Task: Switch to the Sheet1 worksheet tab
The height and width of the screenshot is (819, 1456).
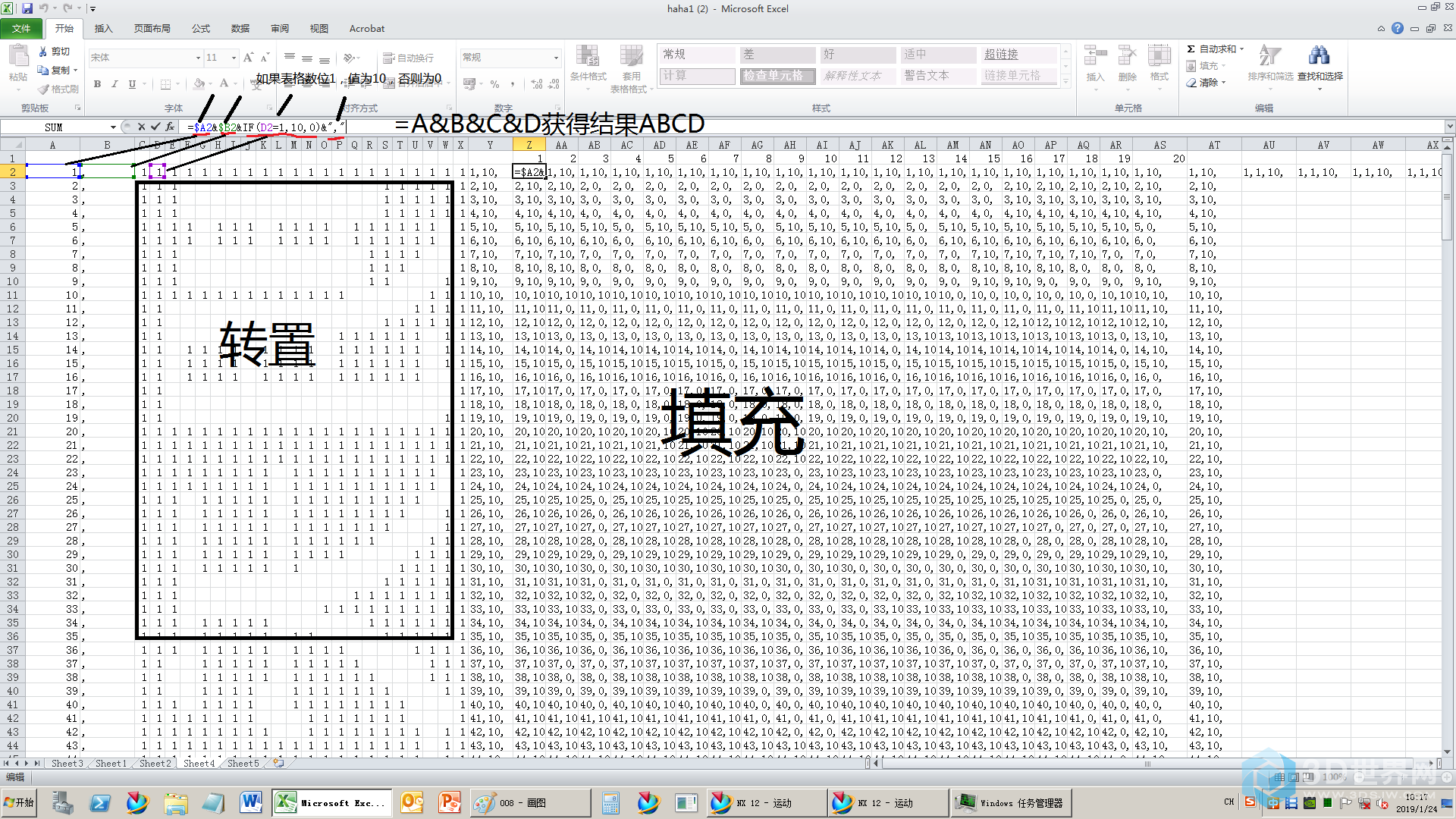Action: [111, 764]
